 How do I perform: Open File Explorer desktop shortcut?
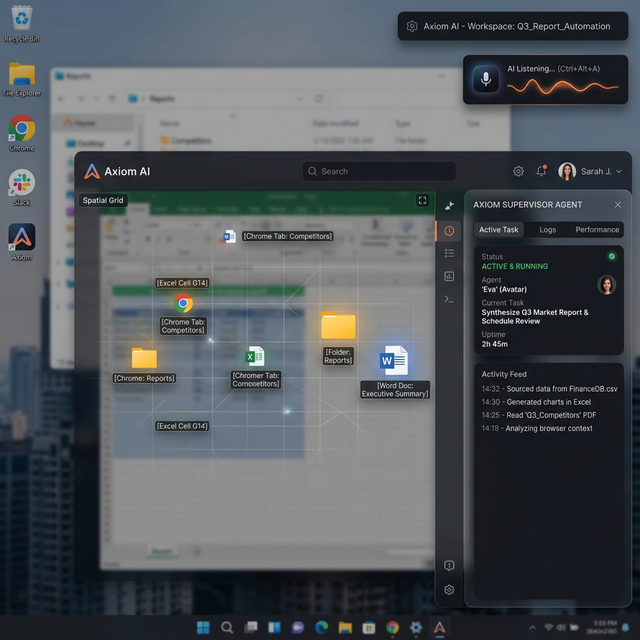point(22,74)
